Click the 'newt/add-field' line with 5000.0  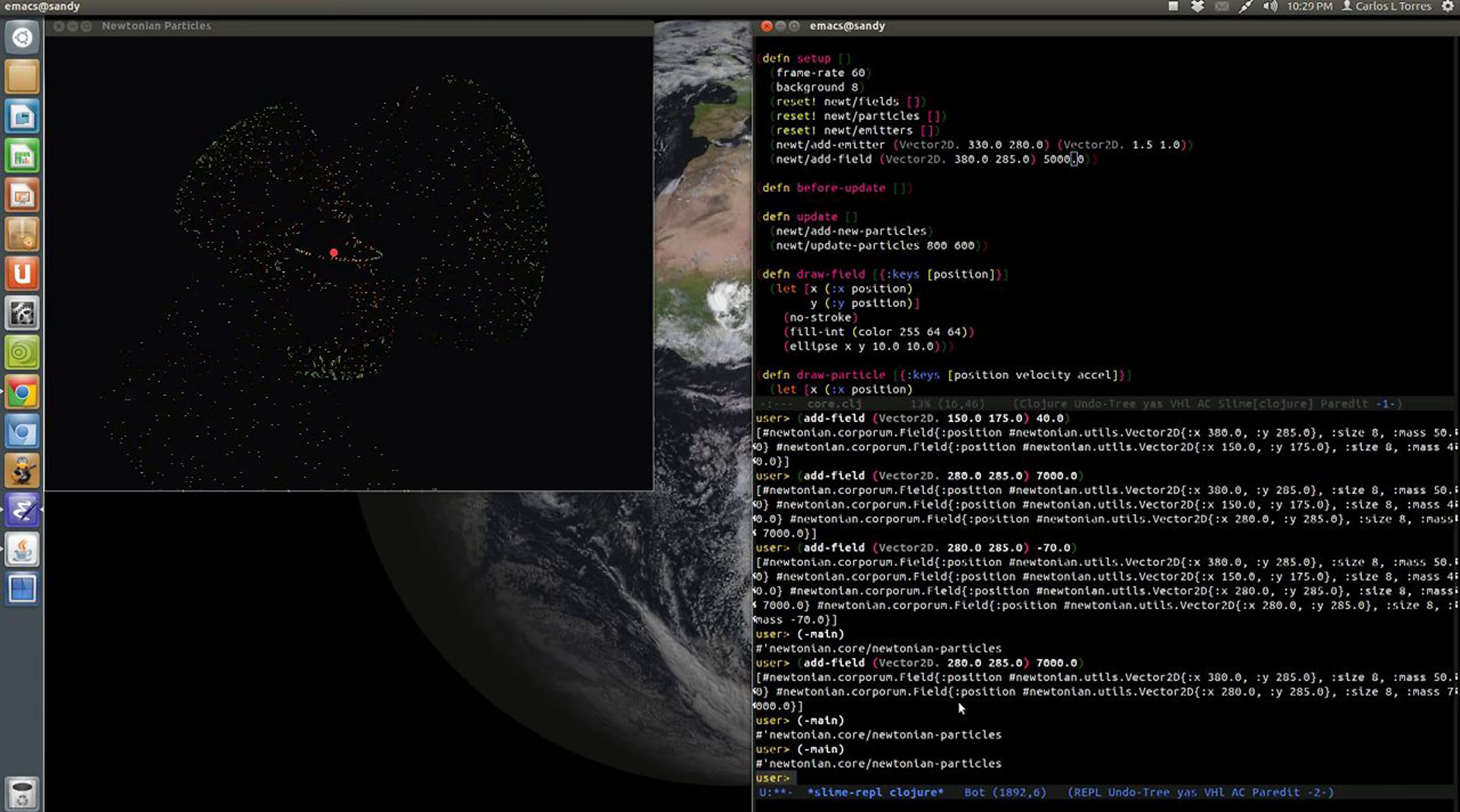[933, 159]
